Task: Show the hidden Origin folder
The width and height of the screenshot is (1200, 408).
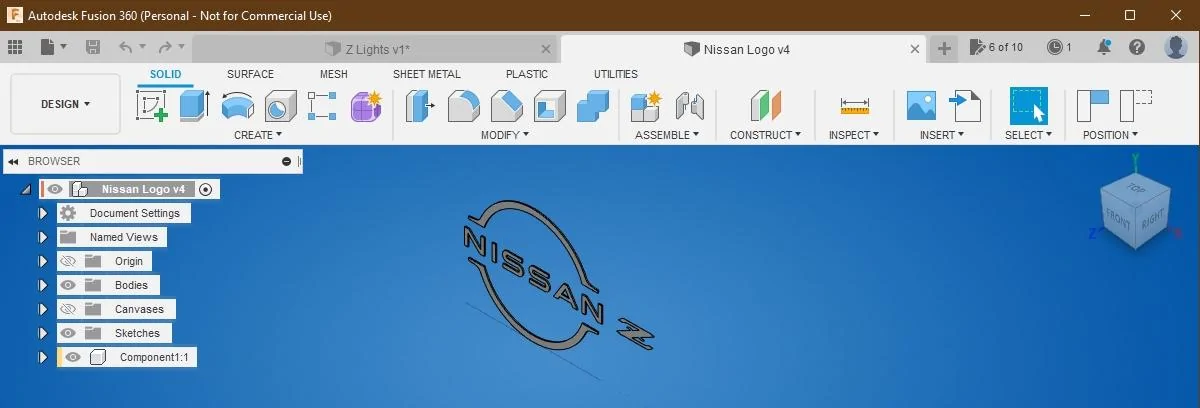Action: (68, 261)
